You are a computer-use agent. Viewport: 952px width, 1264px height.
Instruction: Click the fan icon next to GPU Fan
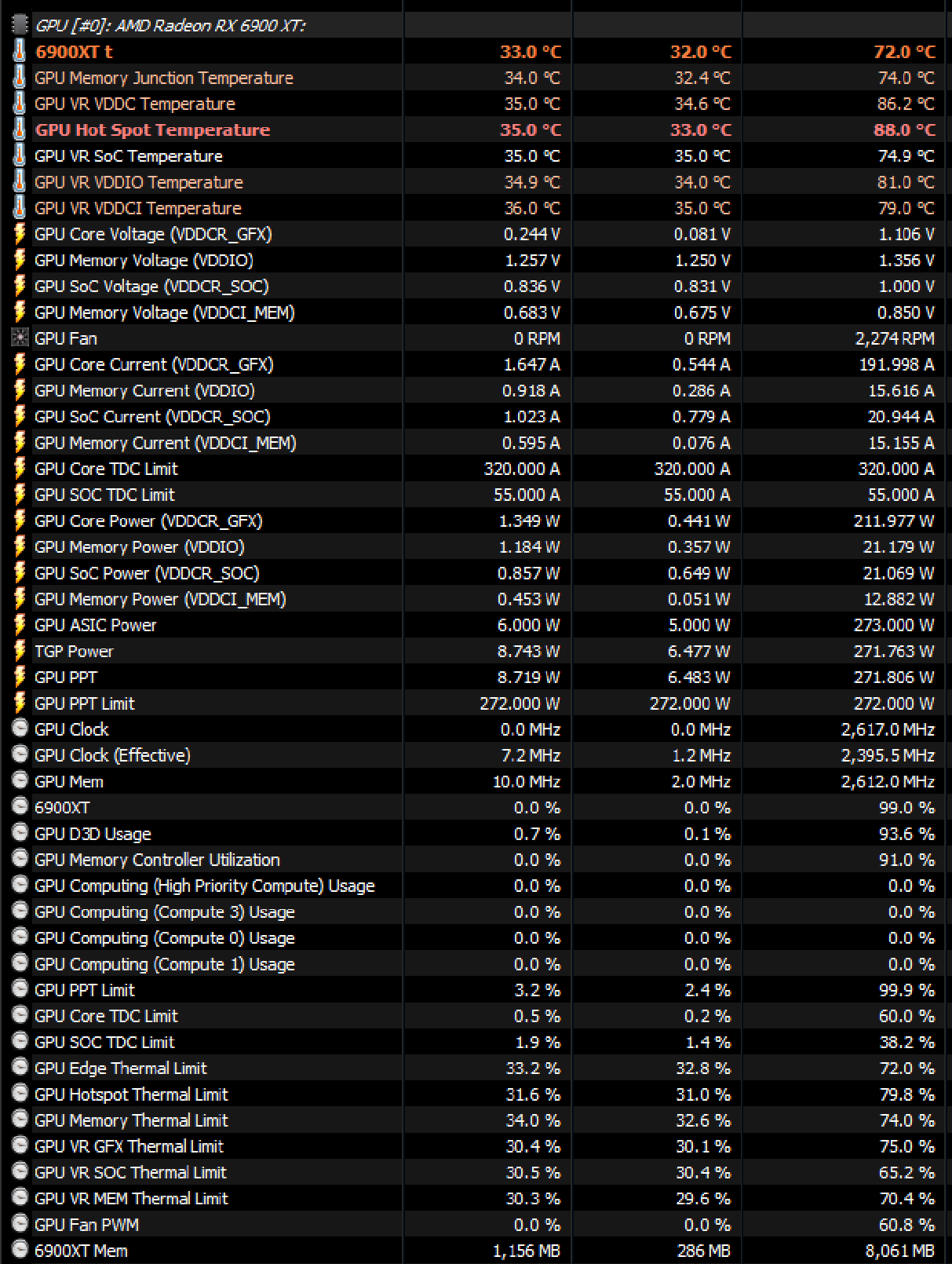point(20,338)
